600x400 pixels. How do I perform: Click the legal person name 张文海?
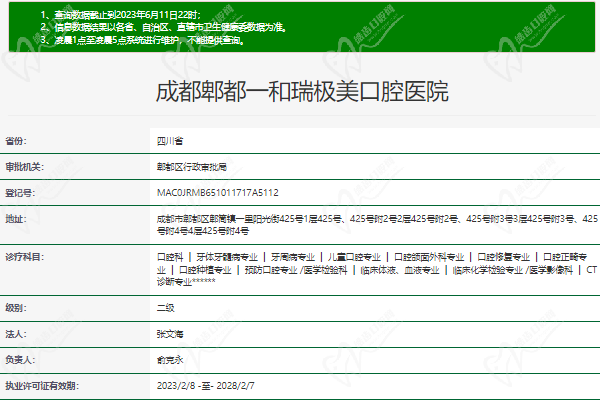pos(170,334)
